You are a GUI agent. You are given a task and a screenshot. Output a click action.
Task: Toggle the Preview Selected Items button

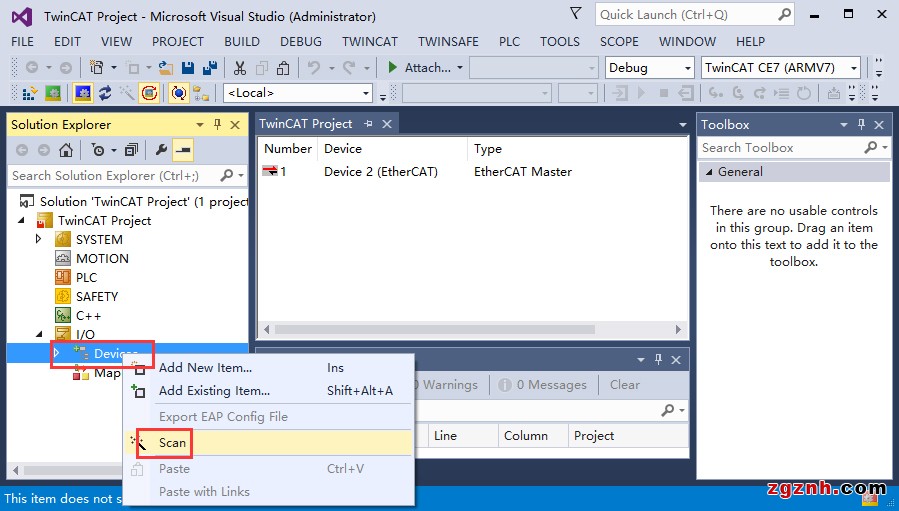183,151
